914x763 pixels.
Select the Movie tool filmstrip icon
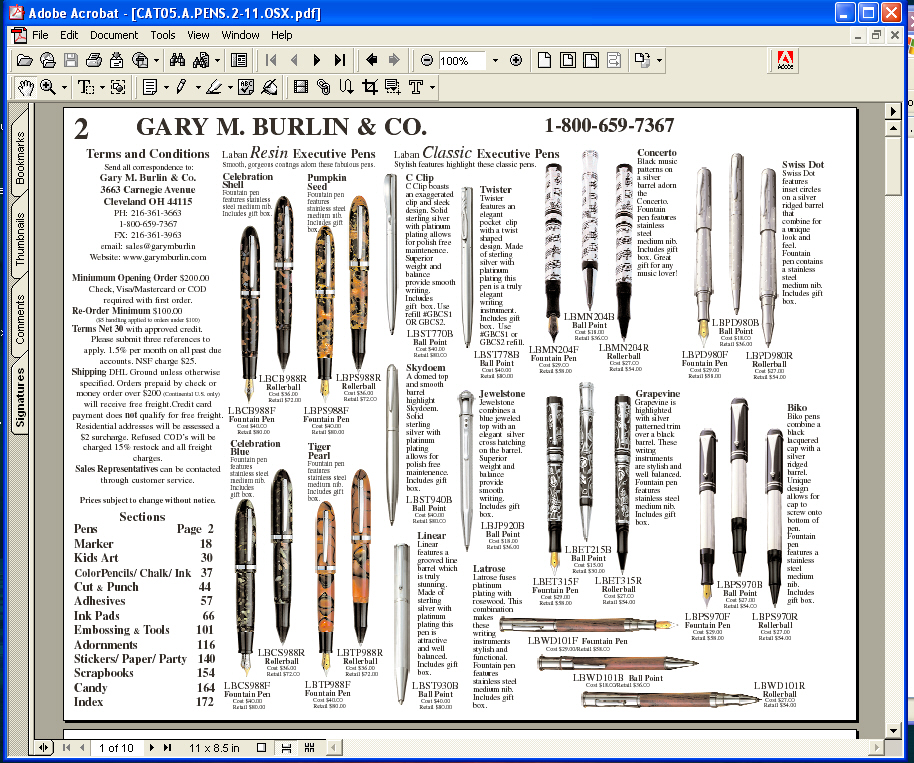pyautogui.click(x=301, y=87)
